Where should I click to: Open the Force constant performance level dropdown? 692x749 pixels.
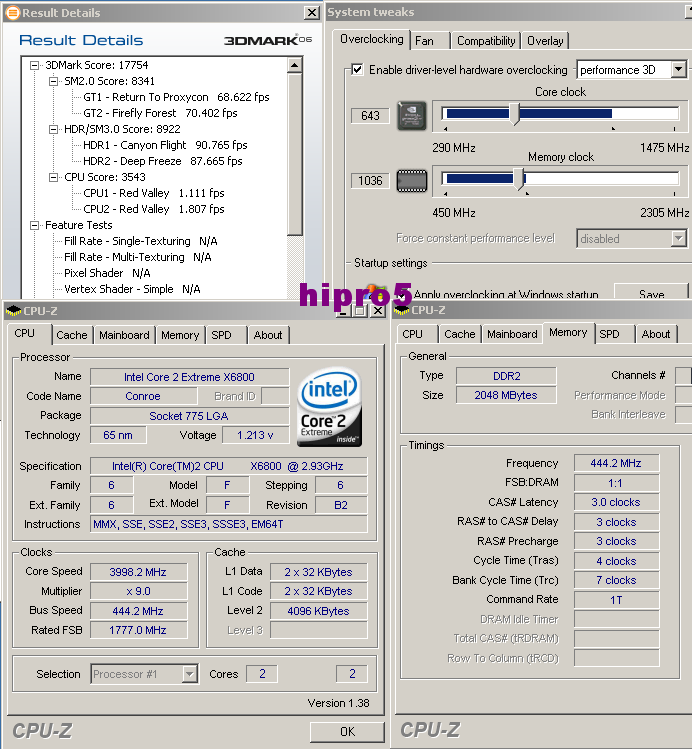pos(679,238)
